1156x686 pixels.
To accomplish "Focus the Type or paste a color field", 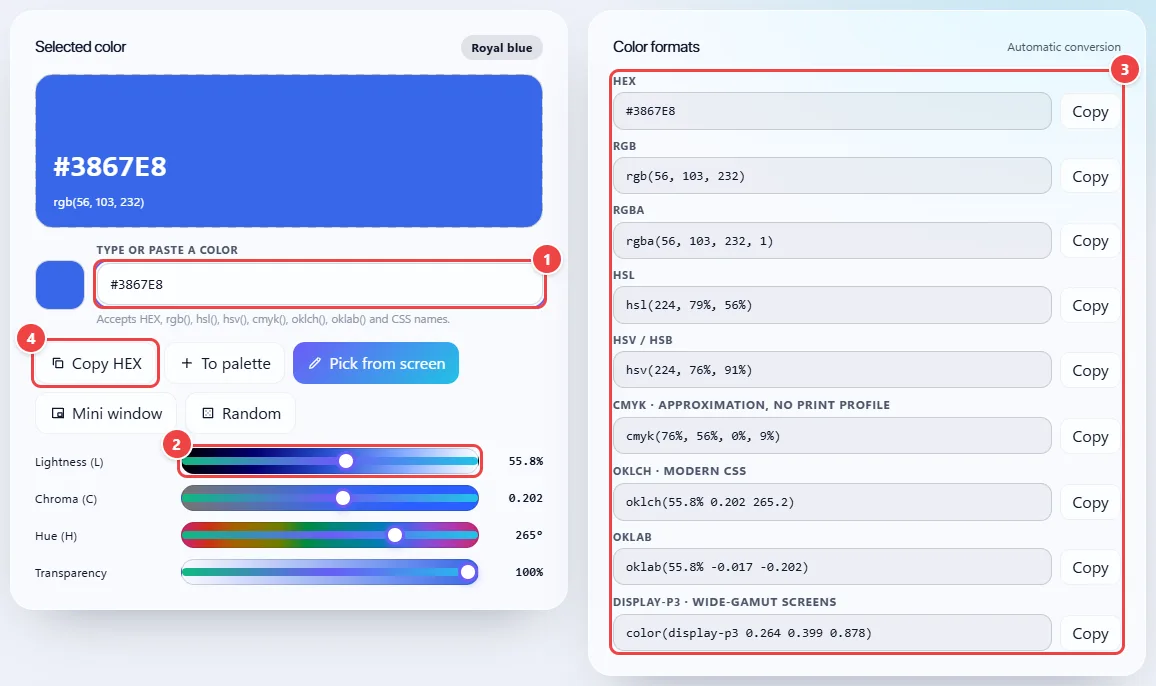I will pyautogui.click(x=320, y=284).
